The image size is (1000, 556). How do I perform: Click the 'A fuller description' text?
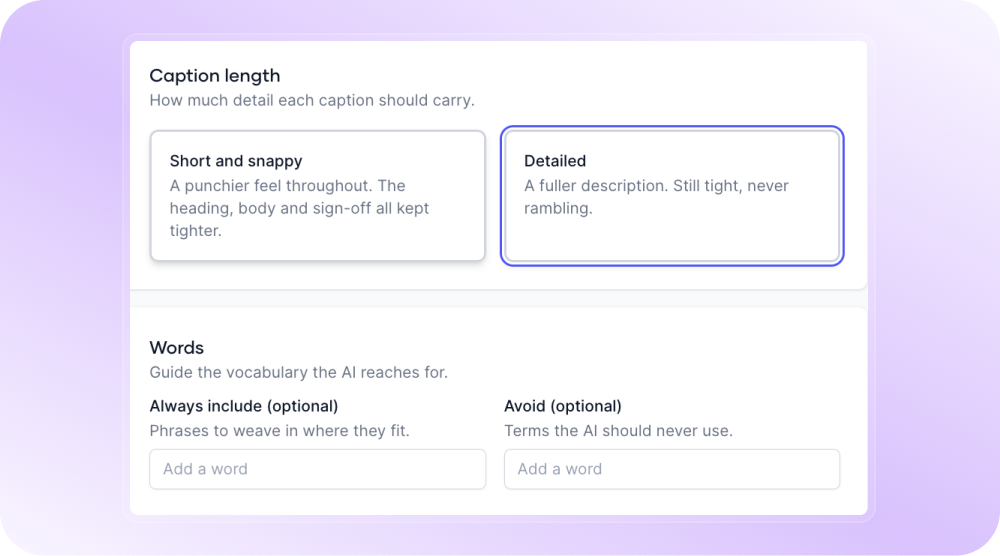pyautogui.click(x=656, y=197)
